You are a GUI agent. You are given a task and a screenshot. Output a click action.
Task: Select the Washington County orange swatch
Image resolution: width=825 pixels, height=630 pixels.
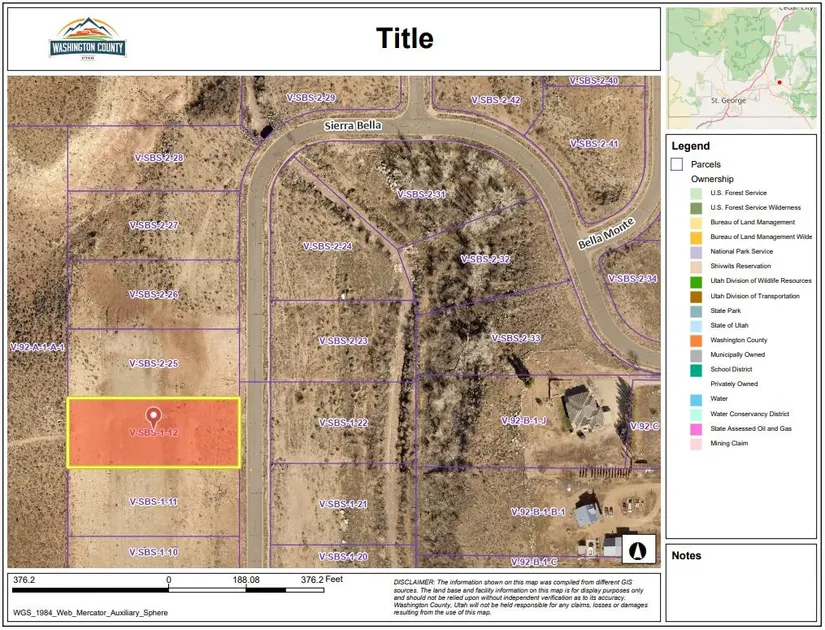(695, 340)
